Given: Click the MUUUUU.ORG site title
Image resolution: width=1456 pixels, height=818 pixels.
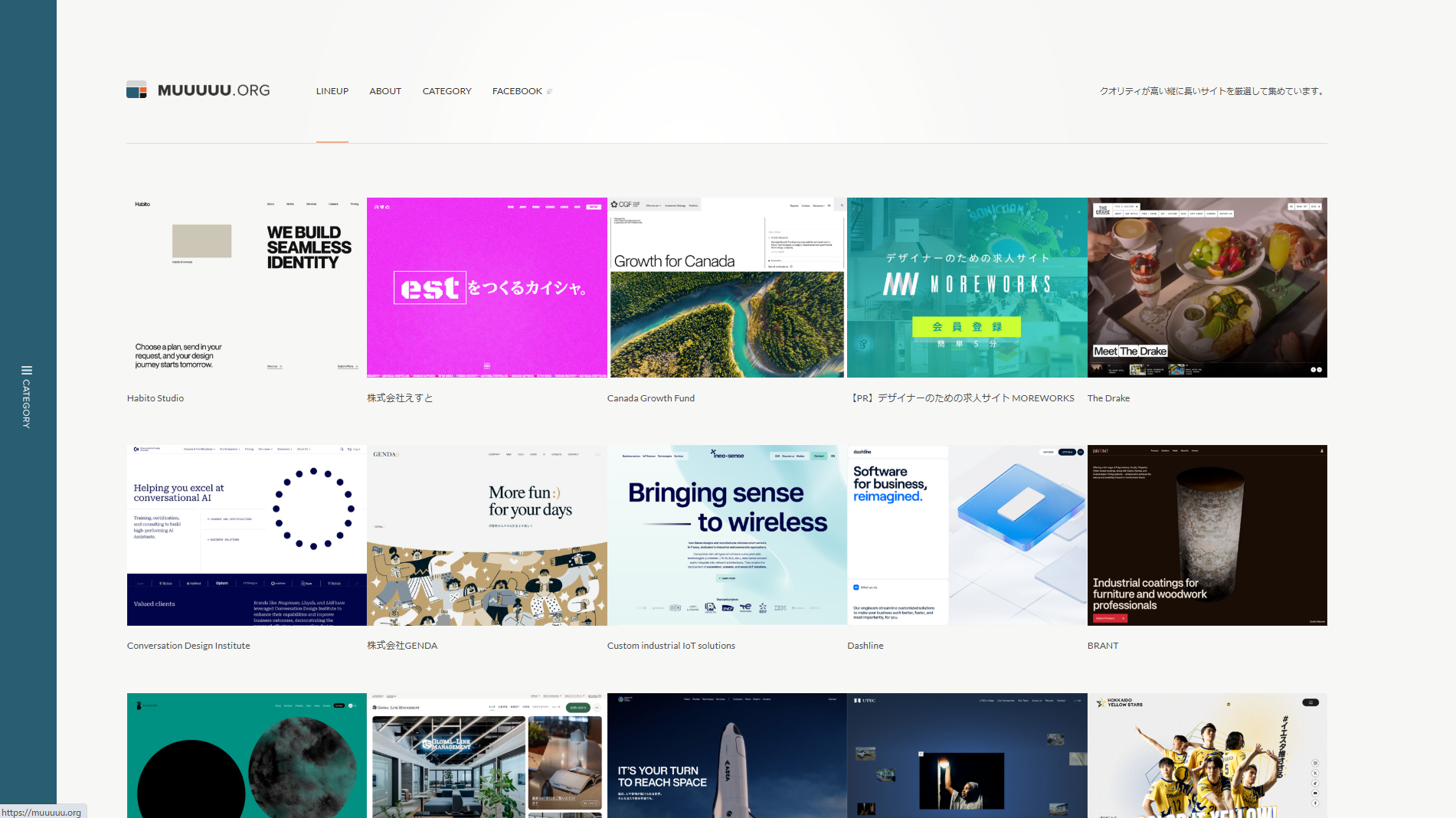Looking at the screenshot, I should (x=214, y=90).
